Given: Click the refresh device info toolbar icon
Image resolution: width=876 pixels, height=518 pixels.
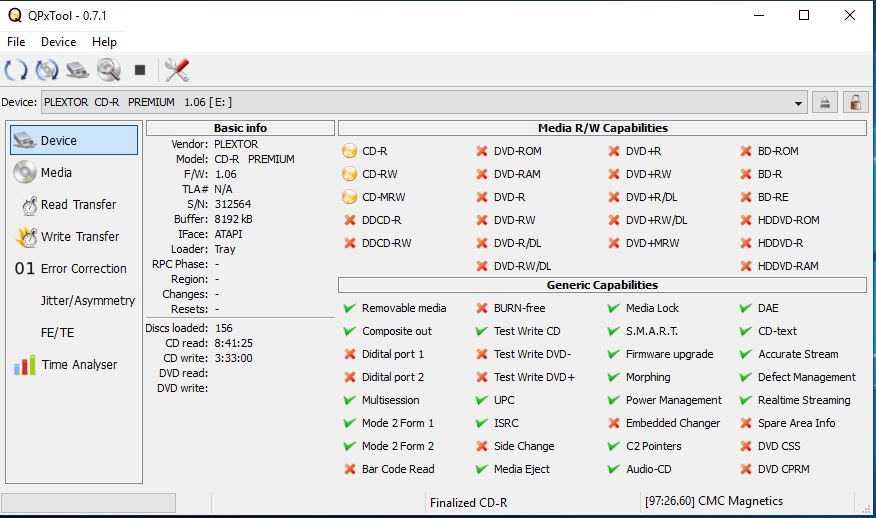Looking at the screenshot, I should click(x=16, y=70).
